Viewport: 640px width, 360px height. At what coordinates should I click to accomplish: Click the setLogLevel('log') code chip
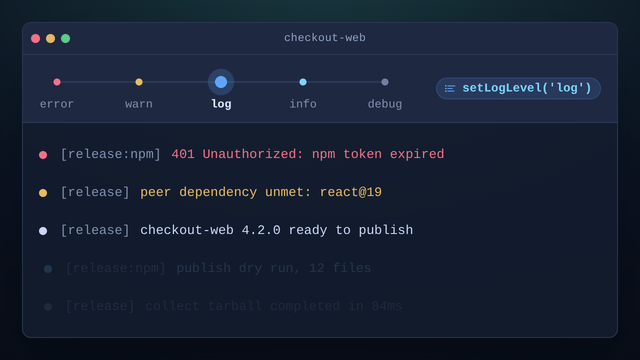(518, 88)
